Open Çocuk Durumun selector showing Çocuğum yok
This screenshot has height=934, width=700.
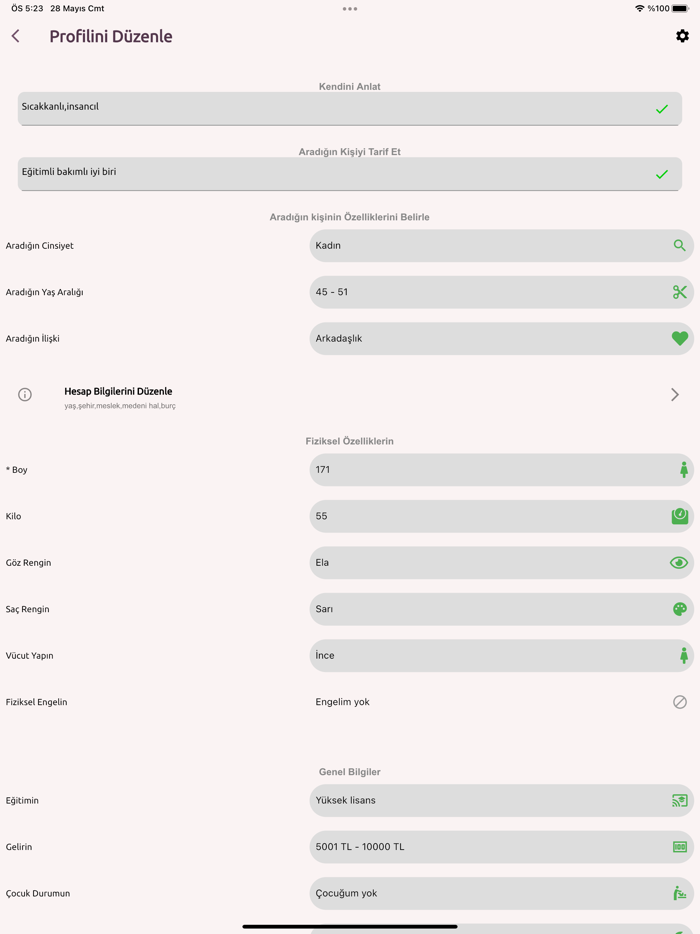(490, 893)
